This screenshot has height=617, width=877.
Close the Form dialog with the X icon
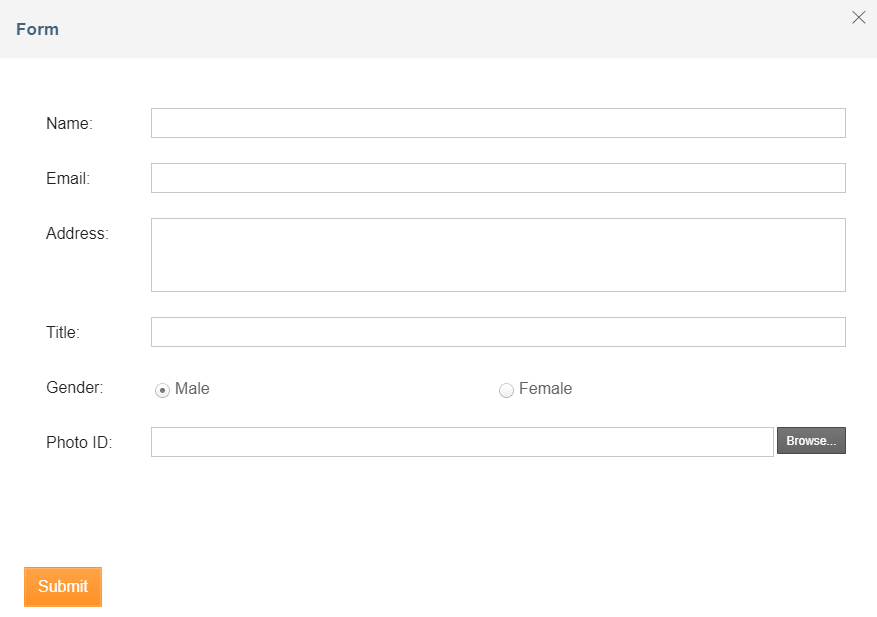click(x=858, y=17)
